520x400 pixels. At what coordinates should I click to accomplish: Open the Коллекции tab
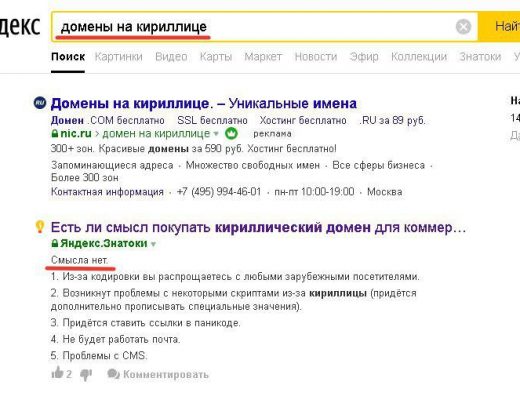tap(419, 57)
